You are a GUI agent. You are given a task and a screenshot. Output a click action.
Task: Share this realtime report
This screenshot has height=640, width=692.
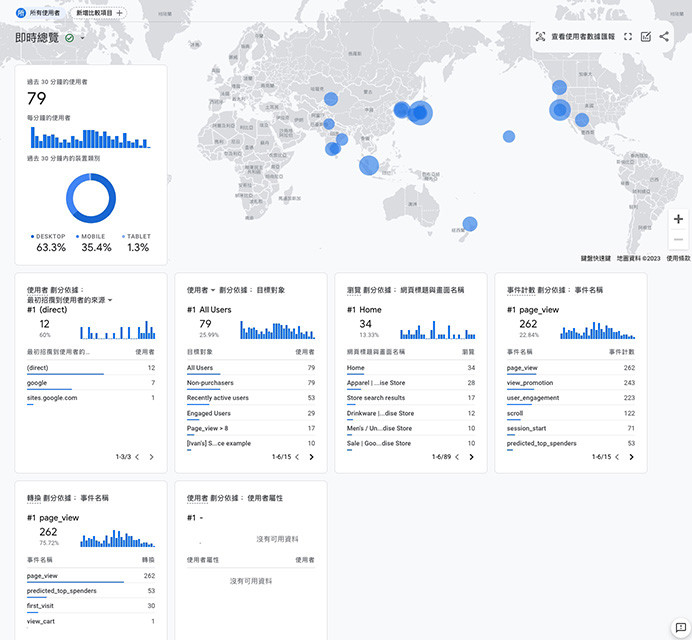[x=664, y=37]
